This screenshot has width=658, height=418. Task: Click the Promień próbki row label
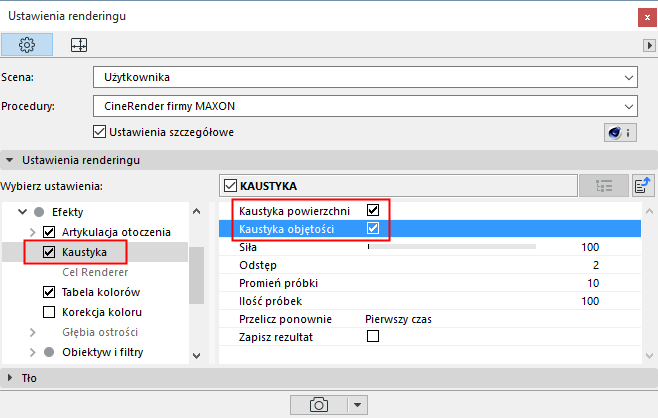click(x=278, y=283)
